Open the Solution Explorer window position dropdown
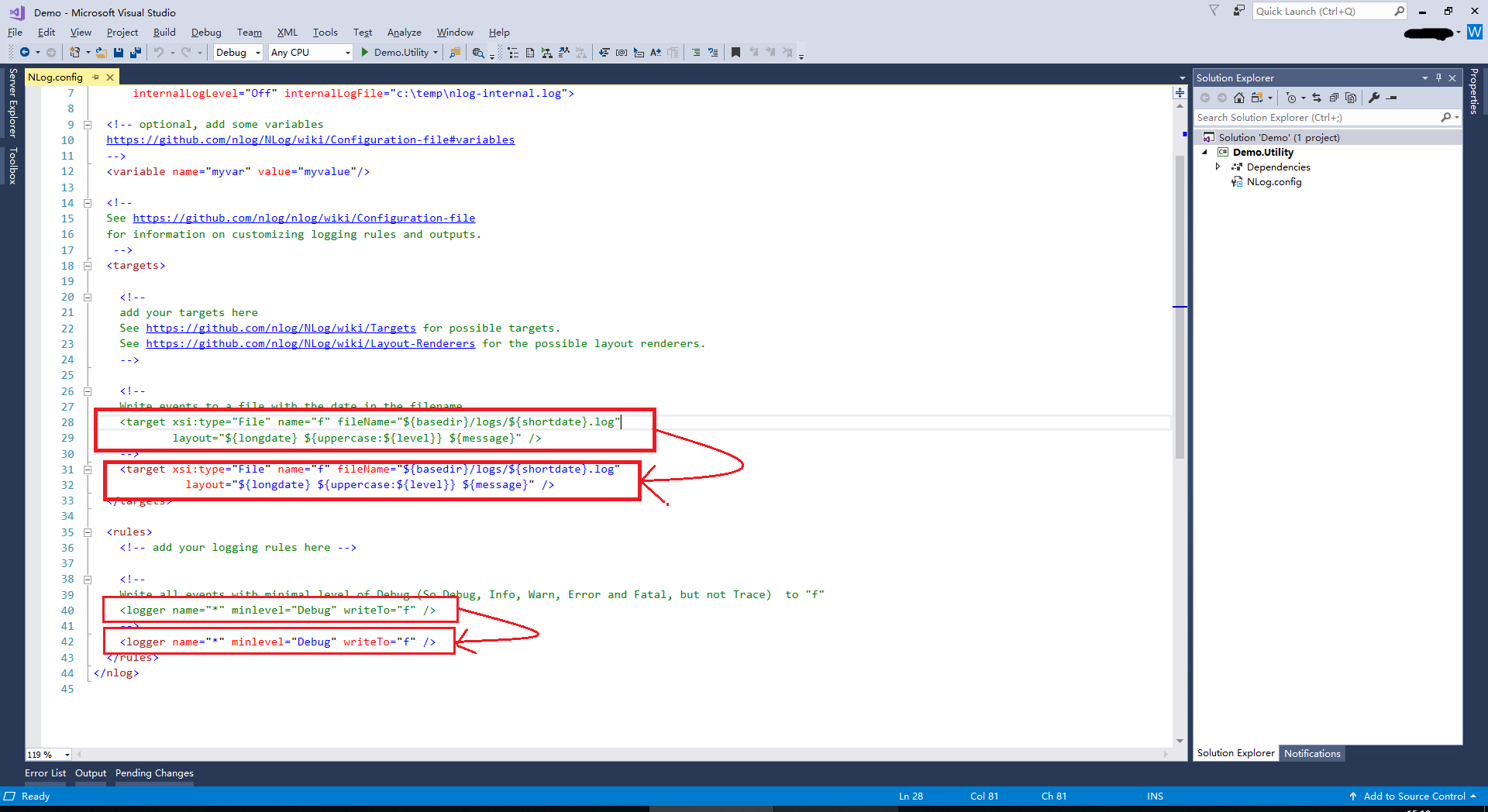Screen dimensions: 1488x812 coord(1424,77)
